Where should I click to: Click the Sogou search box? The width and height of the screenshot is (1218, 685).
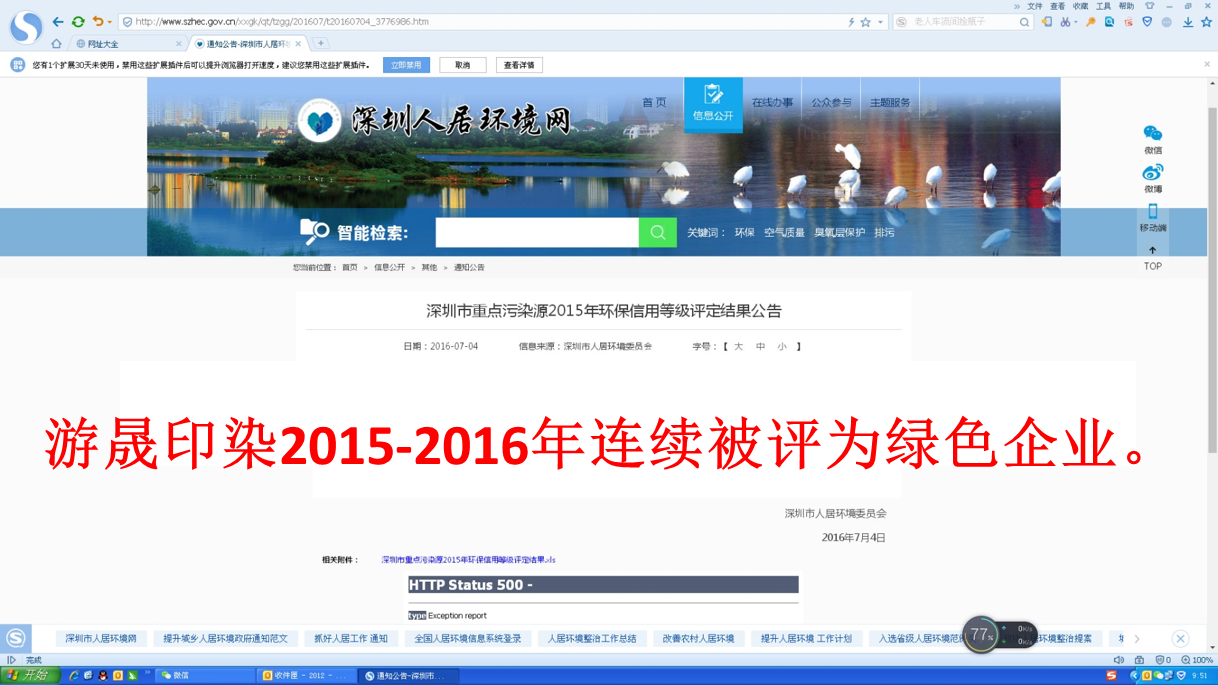962,21
